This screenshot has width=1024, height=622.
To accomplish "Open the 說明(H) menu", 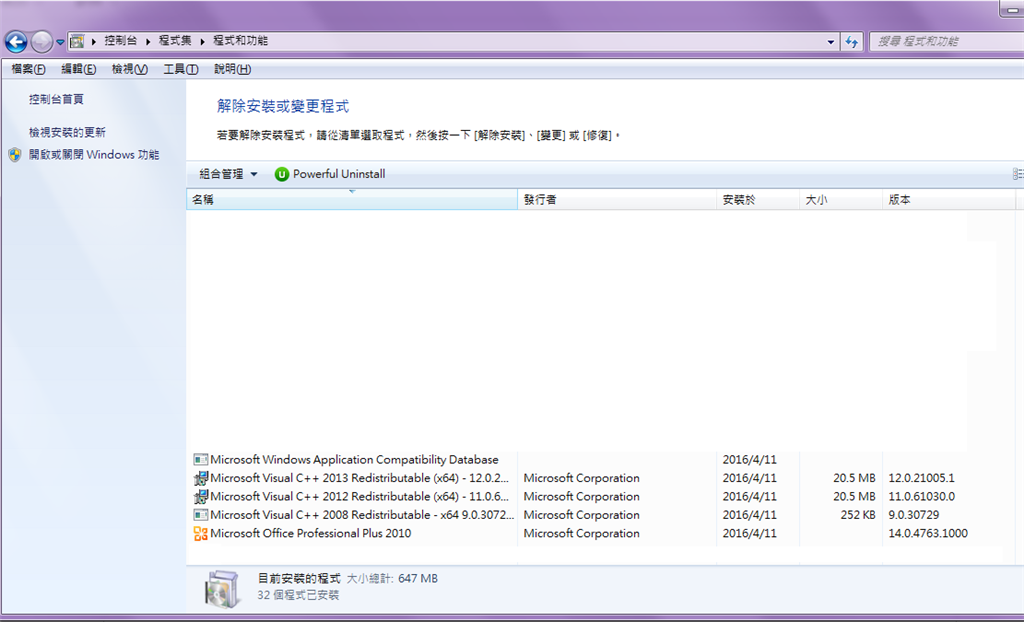I will (232, 69).
